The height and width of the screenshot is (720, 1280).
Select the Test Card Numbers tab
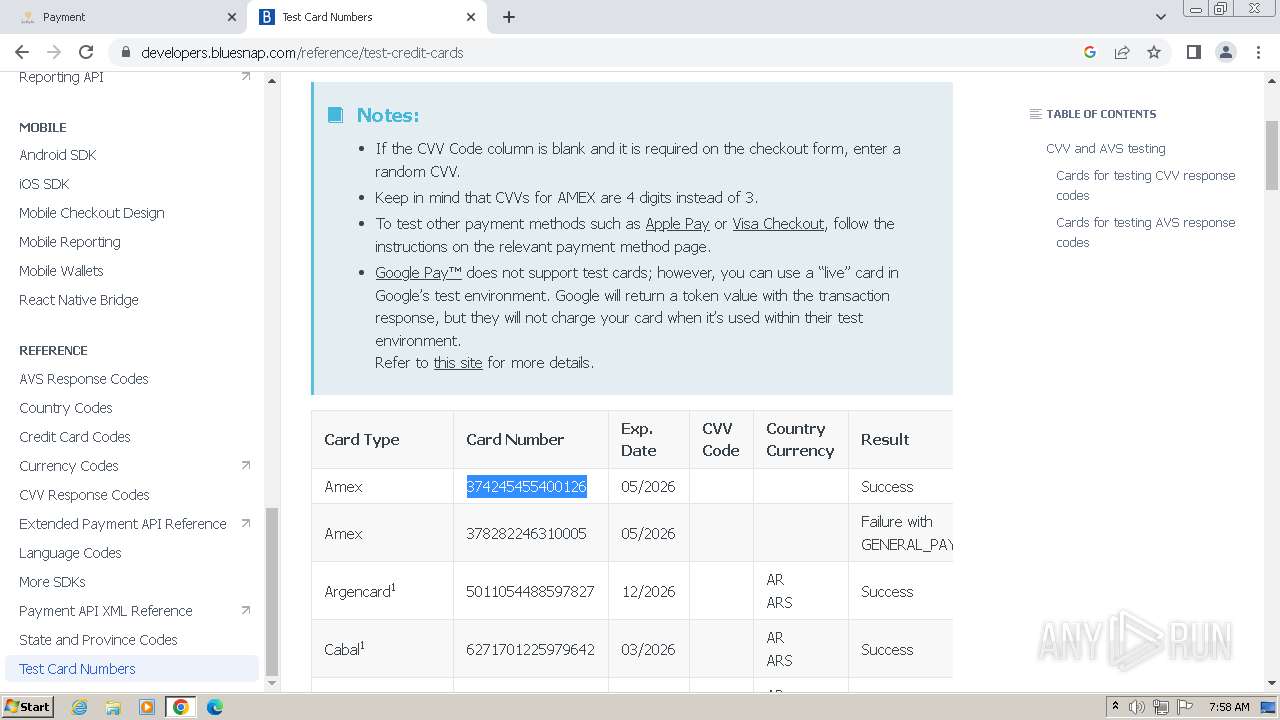tap(368, 17)
